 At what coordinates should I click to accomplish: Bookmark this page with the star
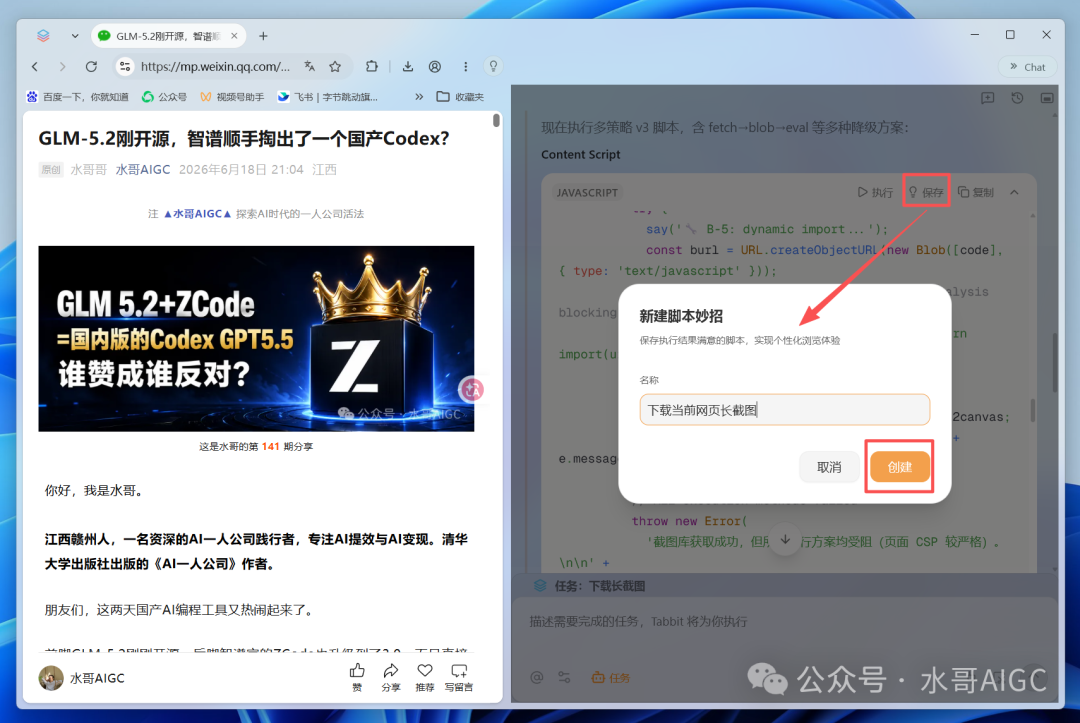tap(335, 67)
